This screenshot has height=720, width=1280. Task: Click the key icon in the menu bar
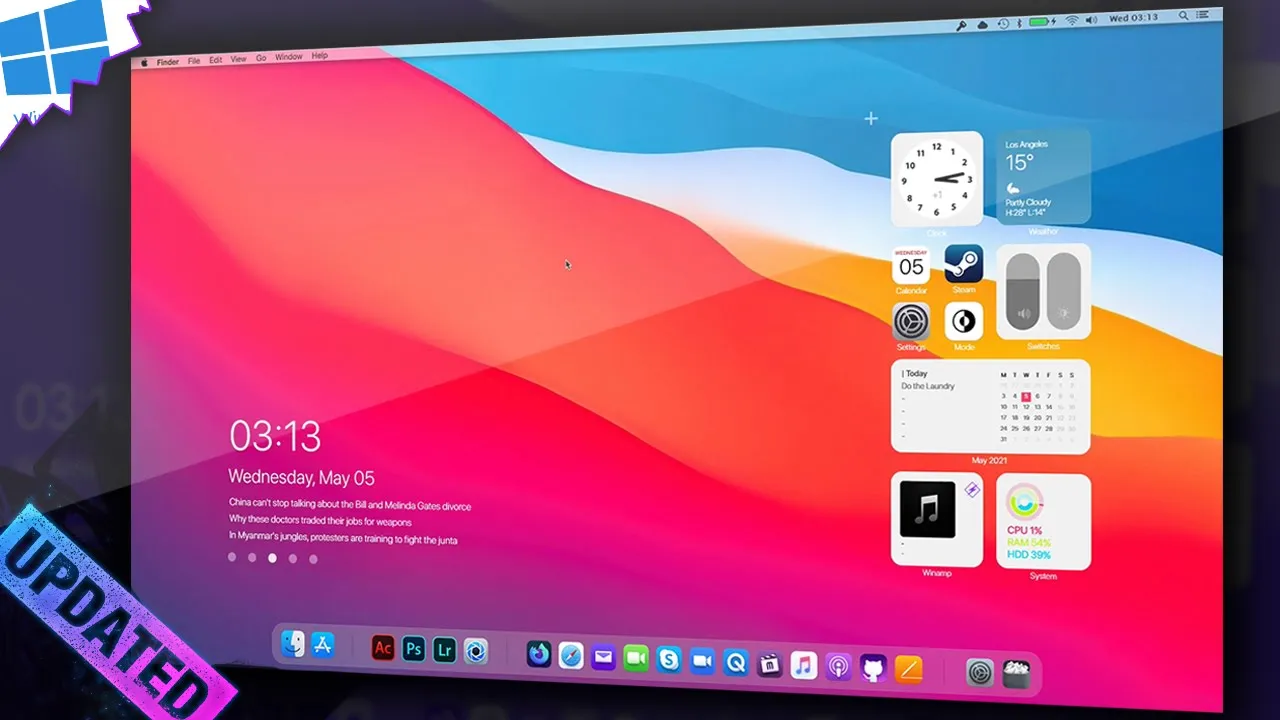961,25
